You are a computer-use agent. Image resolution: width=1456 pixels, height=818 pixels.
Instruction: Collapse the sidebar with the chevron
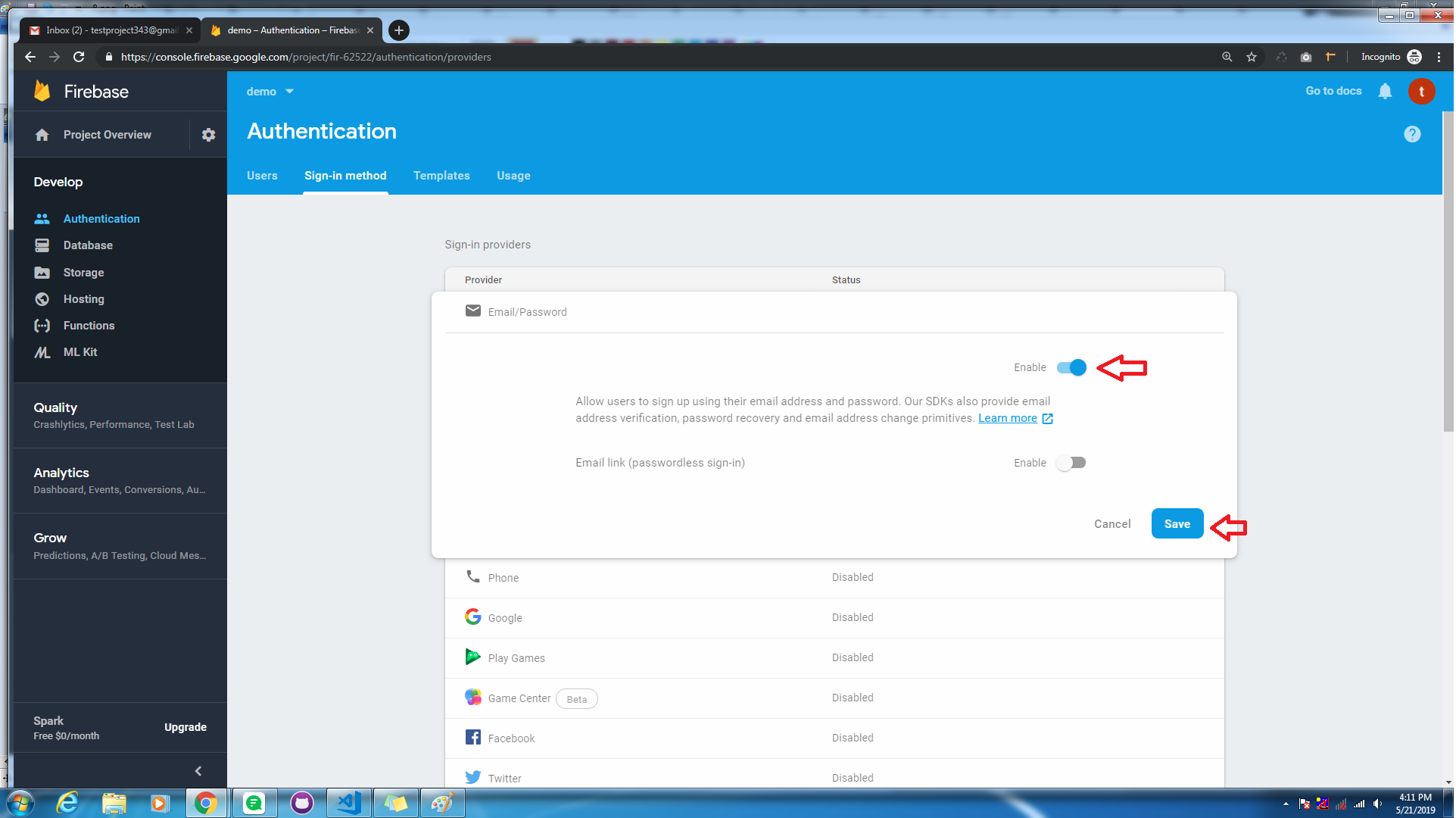click(198, 772)
